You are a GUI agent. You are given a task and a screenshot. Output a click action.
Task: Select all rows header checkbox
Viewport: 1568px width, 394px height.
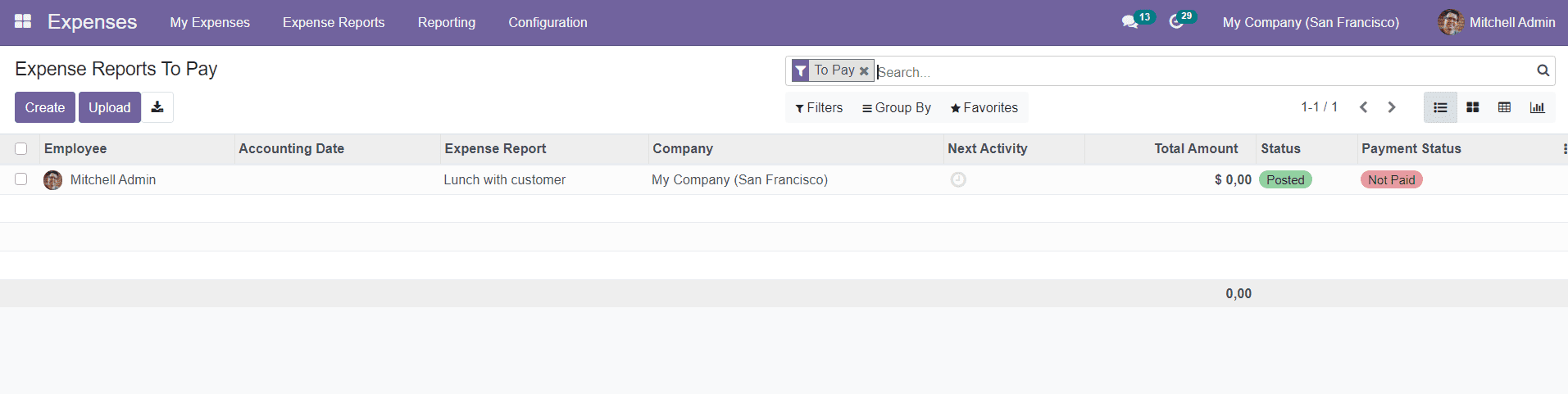[x=21, y=148]
